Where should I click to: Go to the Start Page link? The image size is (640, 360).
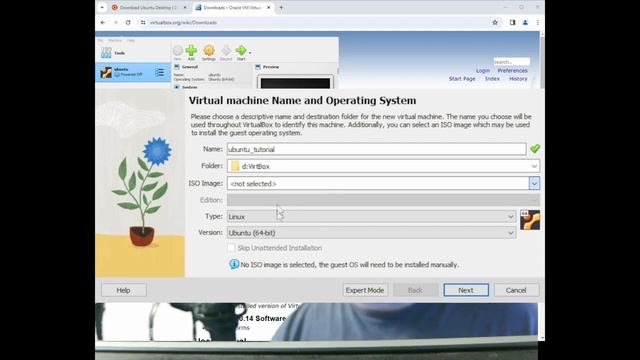click(462, 79)
